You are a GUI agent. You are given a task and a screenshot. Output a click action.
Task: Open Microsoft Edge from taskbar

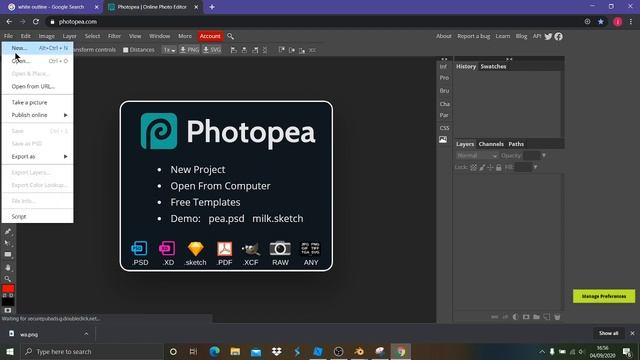point(214,351)
